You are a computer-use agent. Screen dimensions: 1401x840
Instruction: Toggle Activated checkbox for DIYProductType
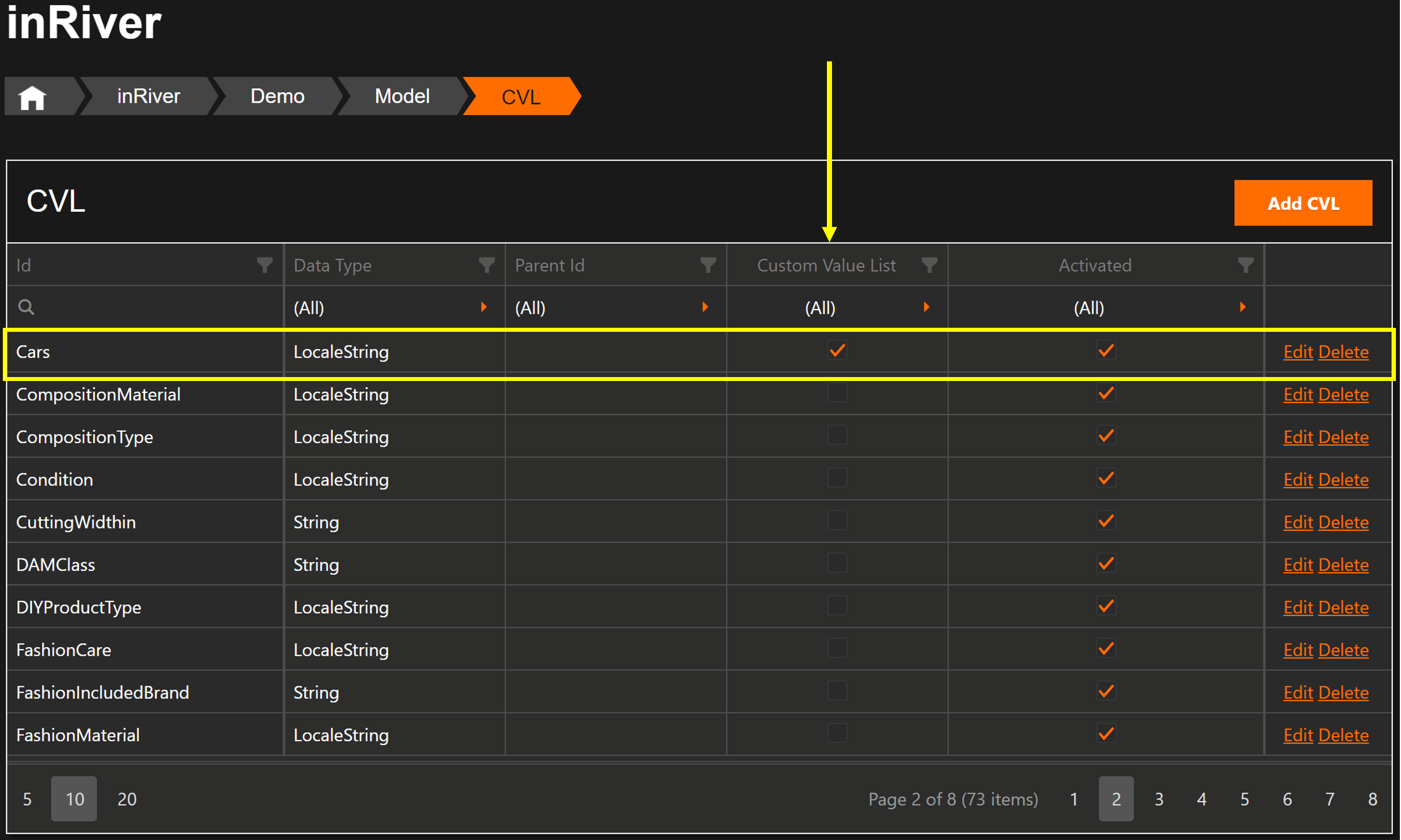coord(1106,607)
